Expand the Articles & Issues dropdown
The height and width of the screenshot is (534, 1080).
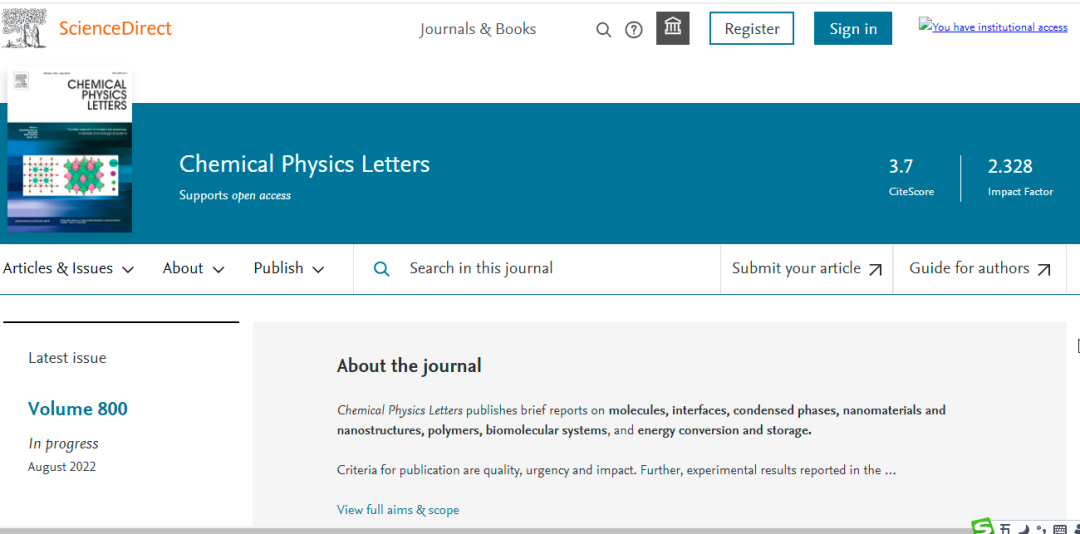68,269
